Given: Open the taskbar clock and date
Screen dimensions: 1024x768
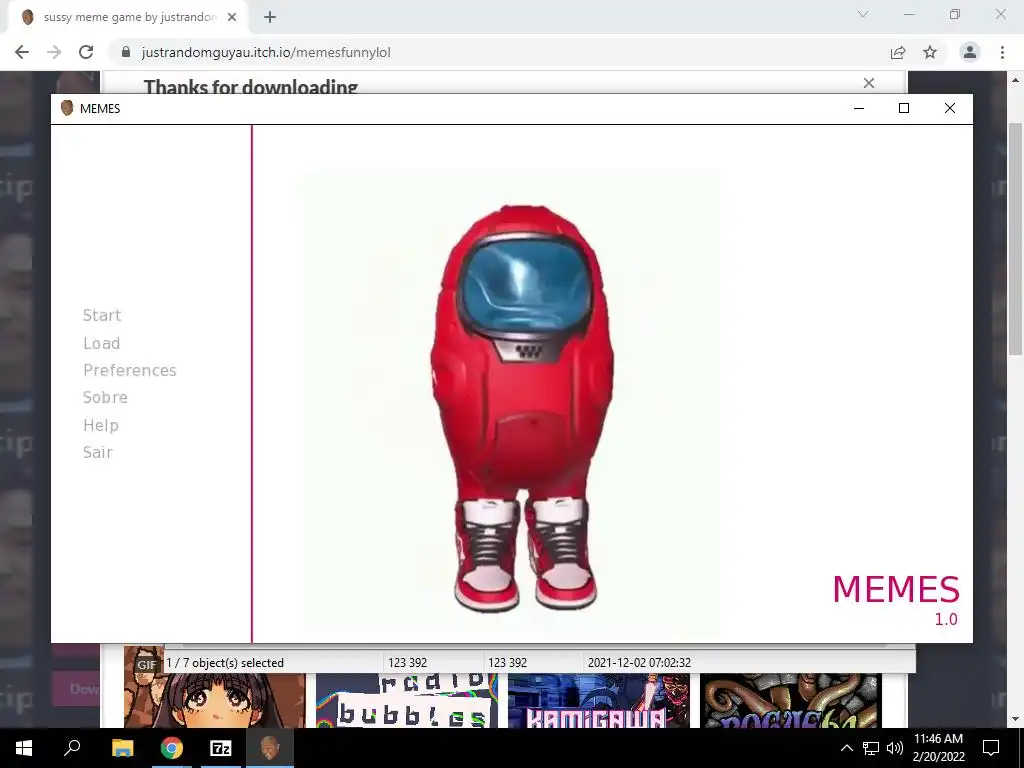Looking at the screenshot, I should coord(938,748).
